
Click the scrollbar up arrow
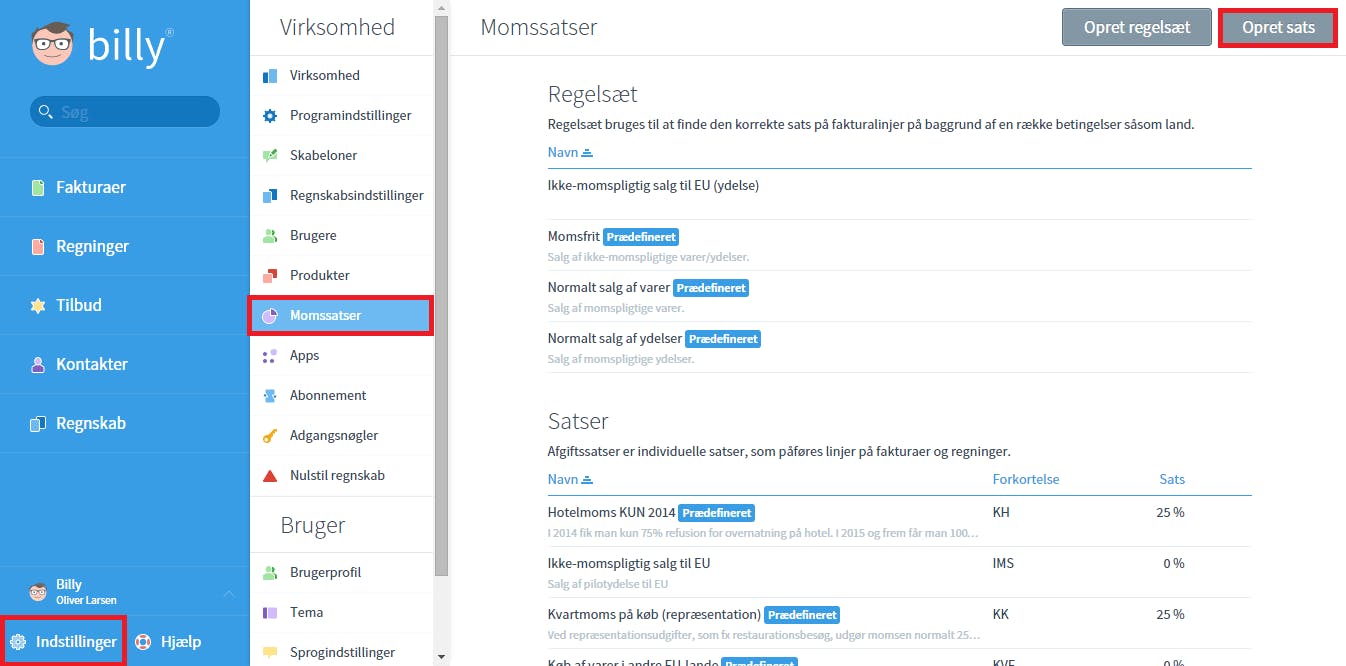click(441, 8)
